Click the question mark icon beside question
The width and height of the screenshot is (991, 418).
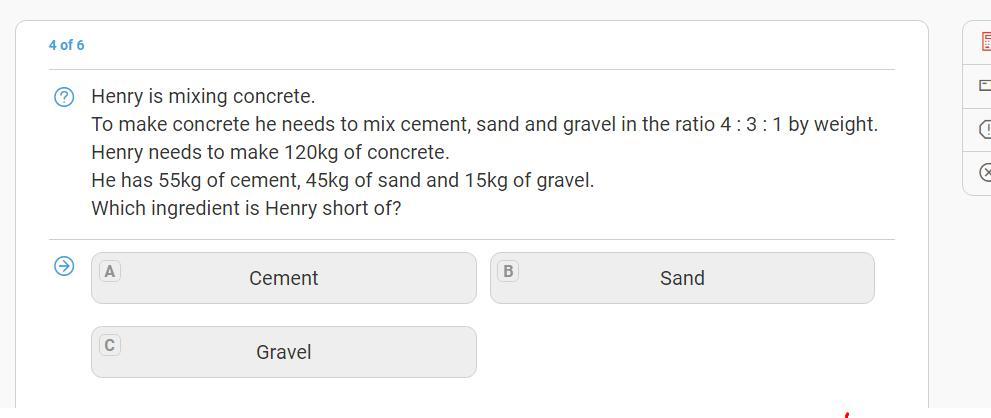click(x=64, y=97)
